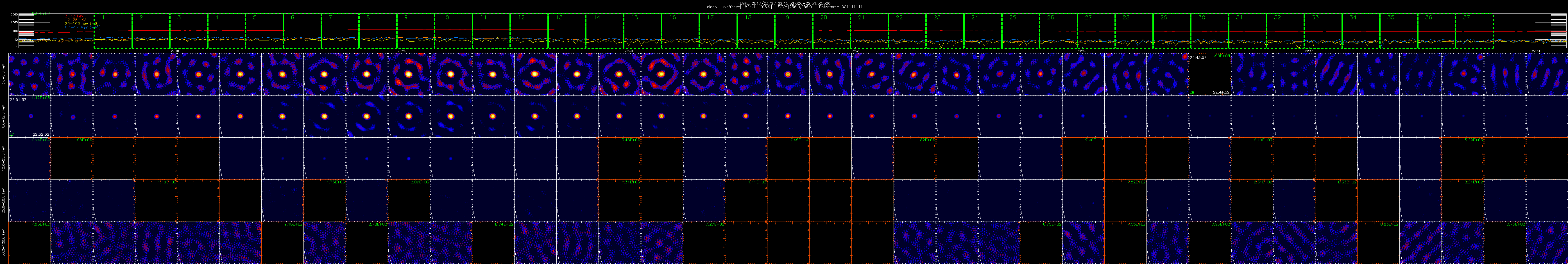Open the image tile labeled 22:51:52
The width and height of the screenshot is (1568, 264).
(29, 116)
